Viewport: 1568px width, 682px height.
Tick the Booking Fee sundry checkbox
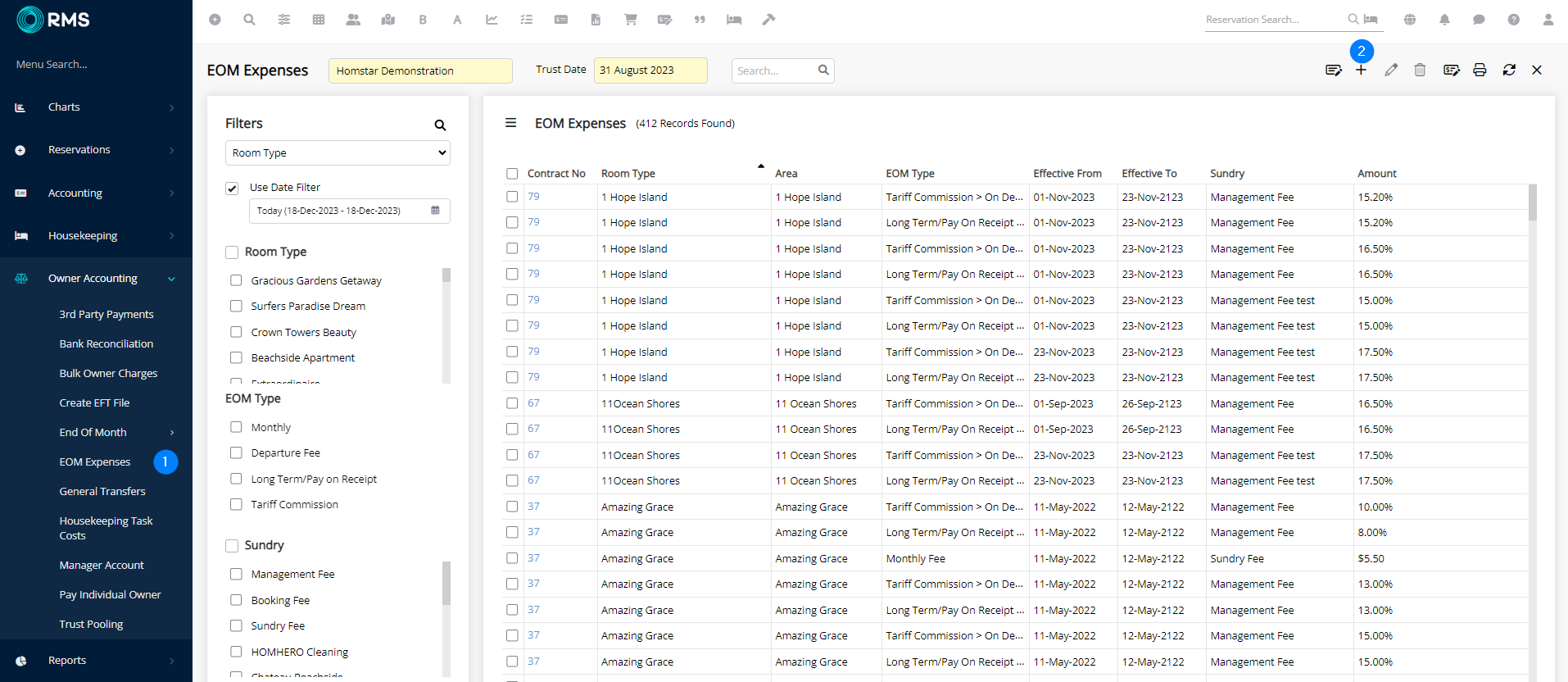236,601
